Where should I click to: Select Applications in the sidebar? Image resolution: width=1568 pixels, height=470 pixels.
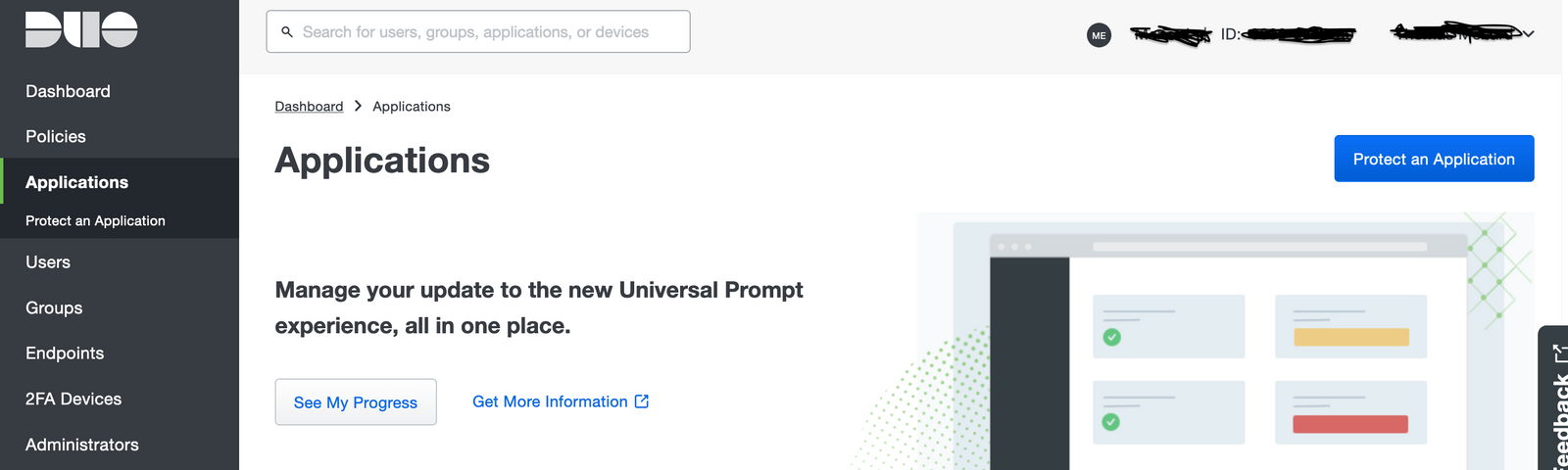point(76,182)
